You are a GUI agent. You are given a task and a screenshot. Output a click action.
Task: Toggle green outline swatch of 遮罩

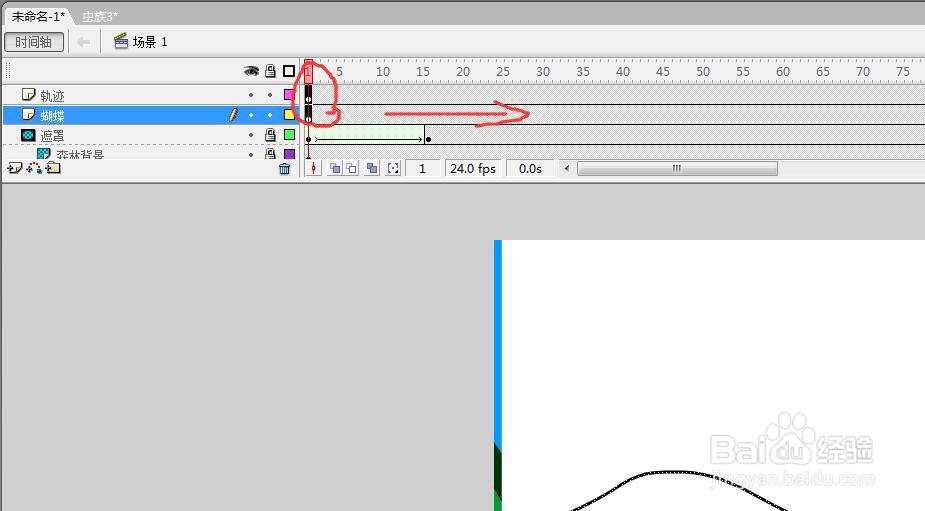coord(289,135)
